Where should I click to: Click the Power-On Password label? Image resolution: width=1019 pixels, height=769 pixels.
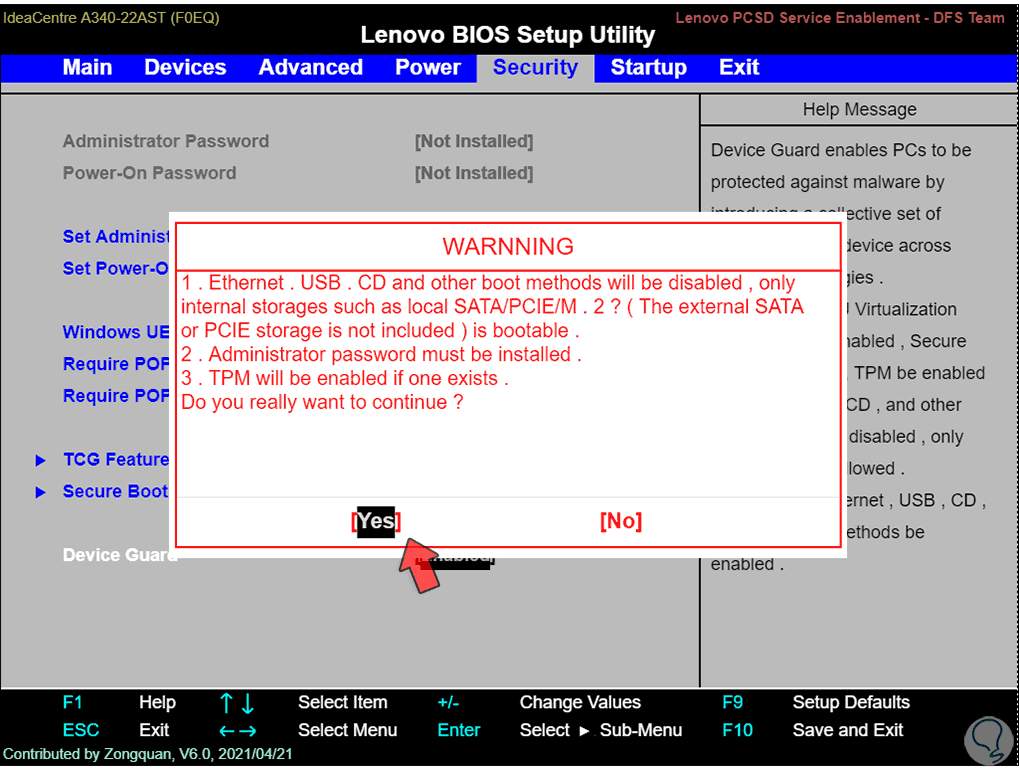(149, 173)
